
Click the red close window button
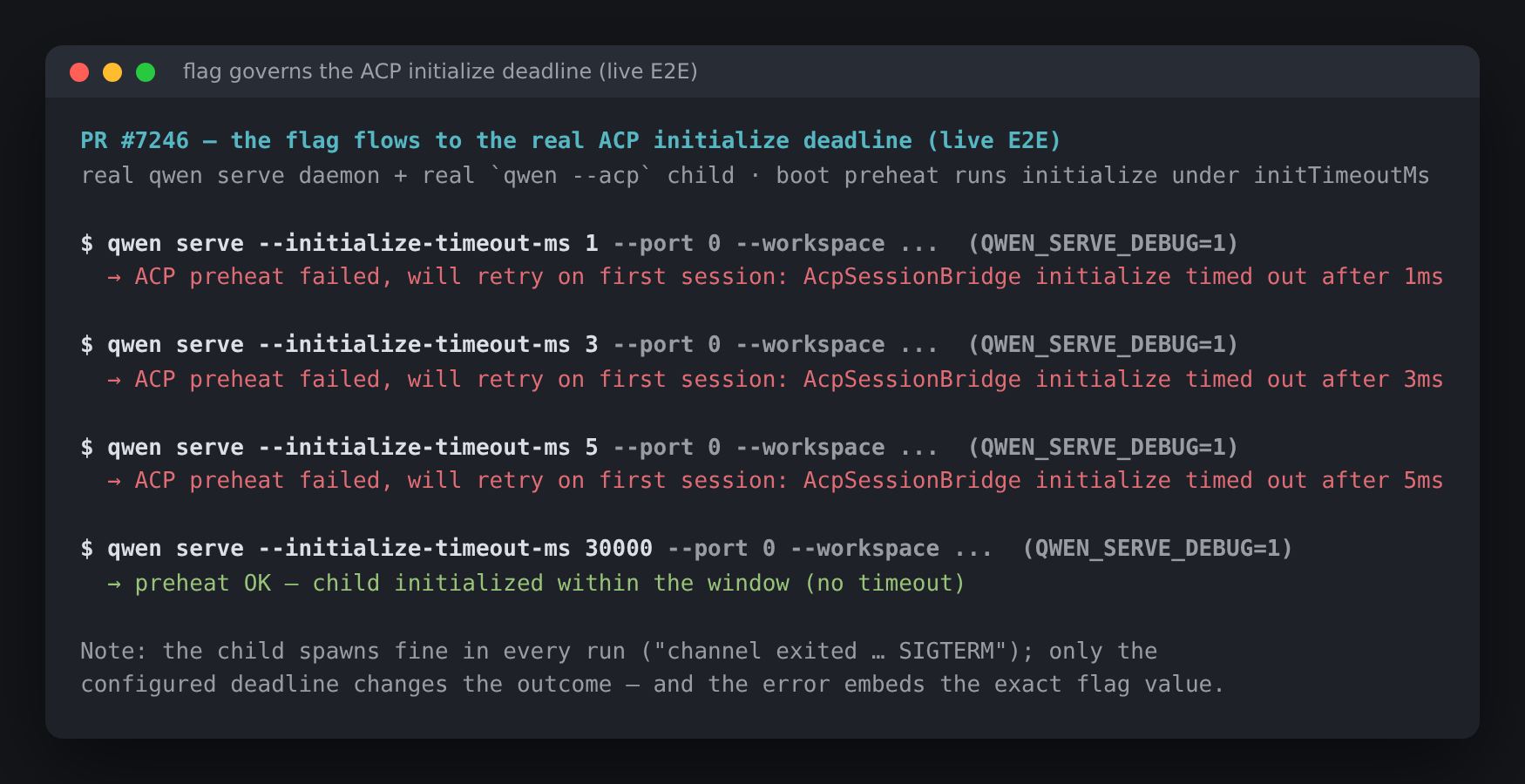click(x=79, y=72)
